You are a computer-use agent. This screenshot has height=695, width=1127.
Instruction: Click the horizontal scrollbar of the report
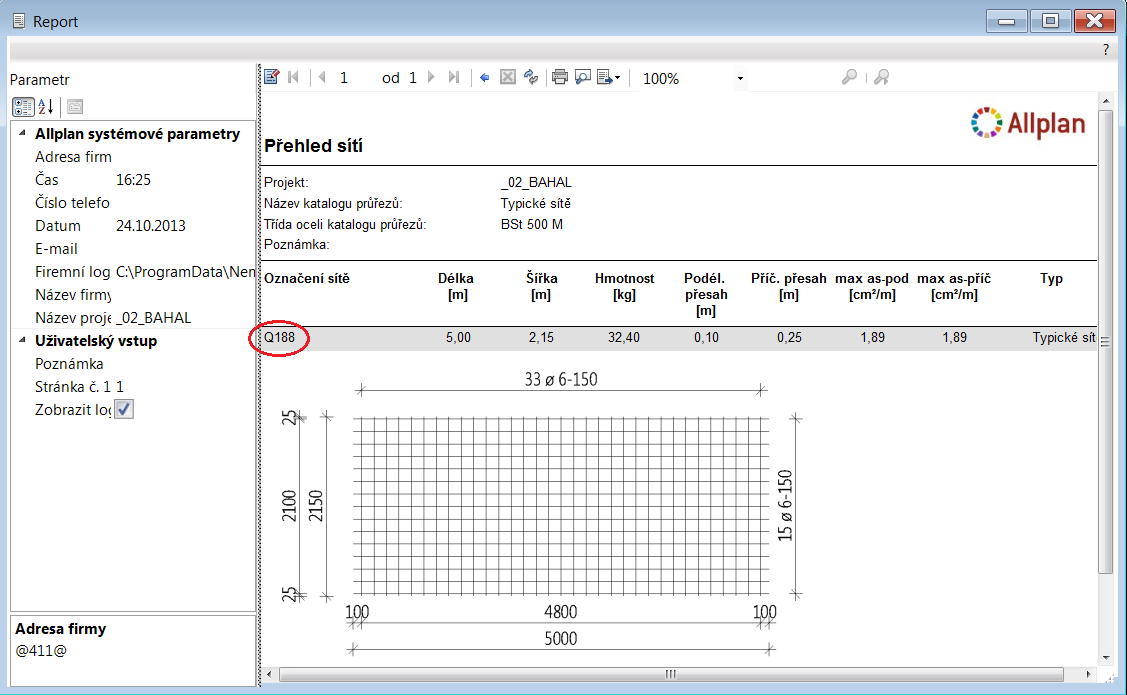coord(670,674)
